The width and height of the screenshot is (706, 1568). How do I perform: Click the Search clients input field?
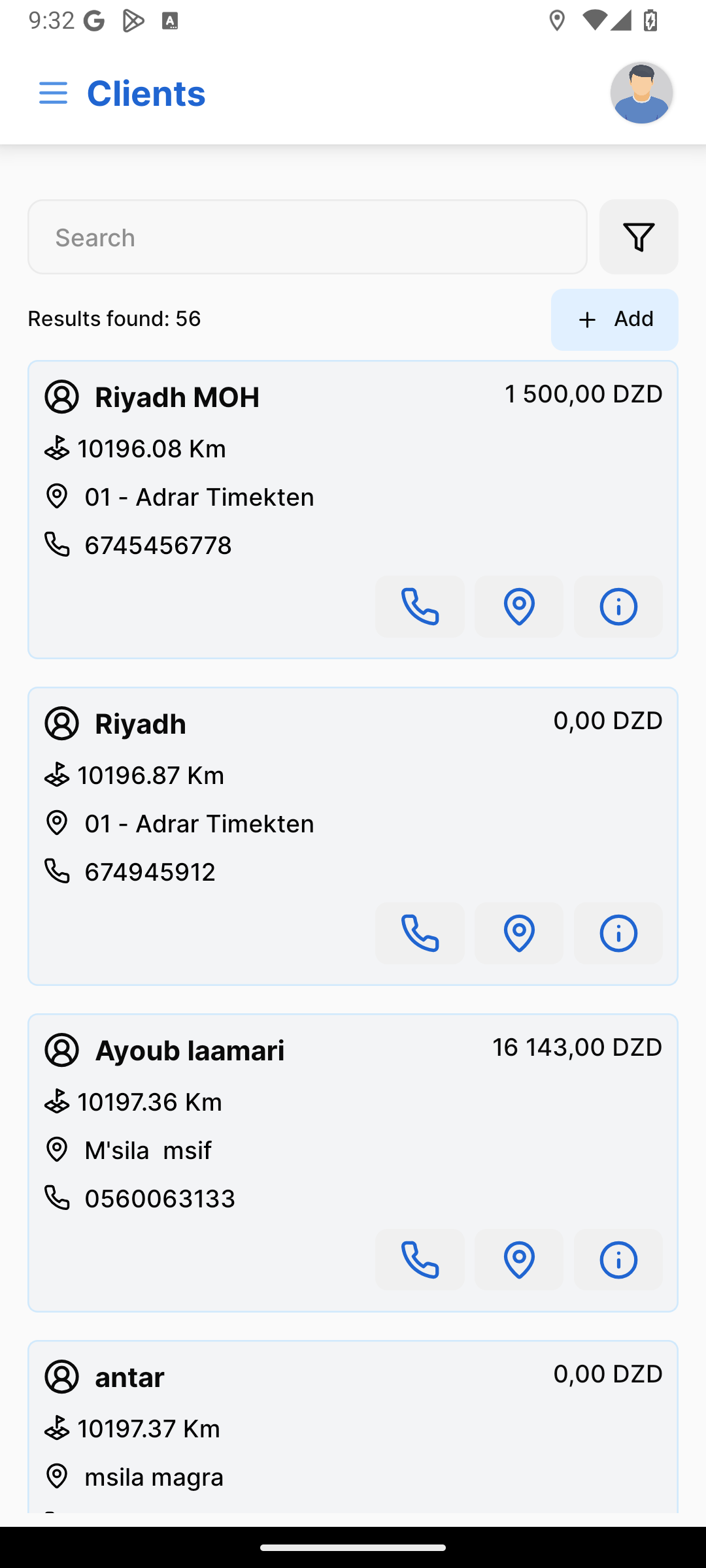[307, 237]
